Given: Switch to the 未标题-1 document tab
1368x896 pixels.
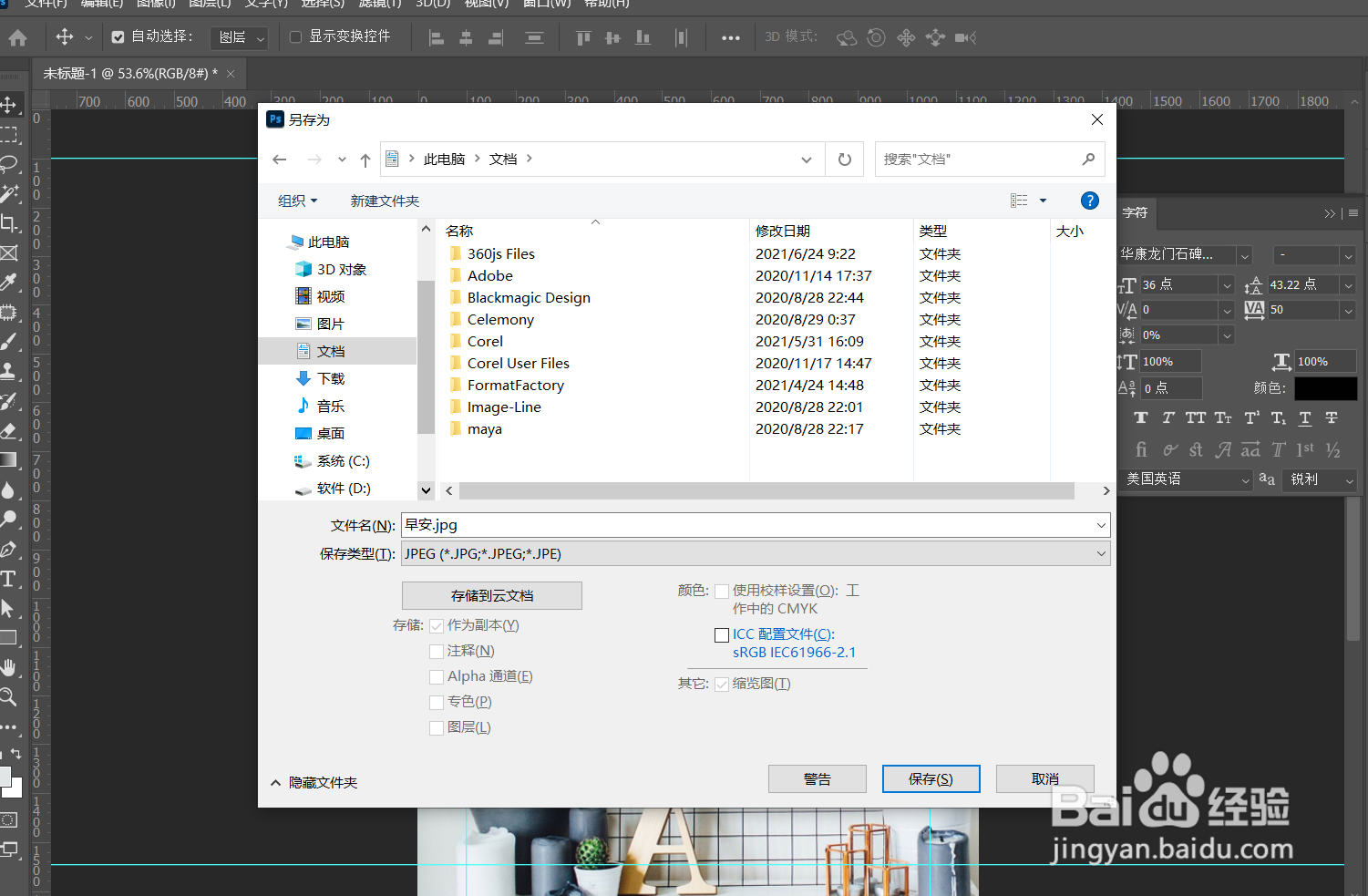Looking at the screenshot, I should [x=129, y=73].
